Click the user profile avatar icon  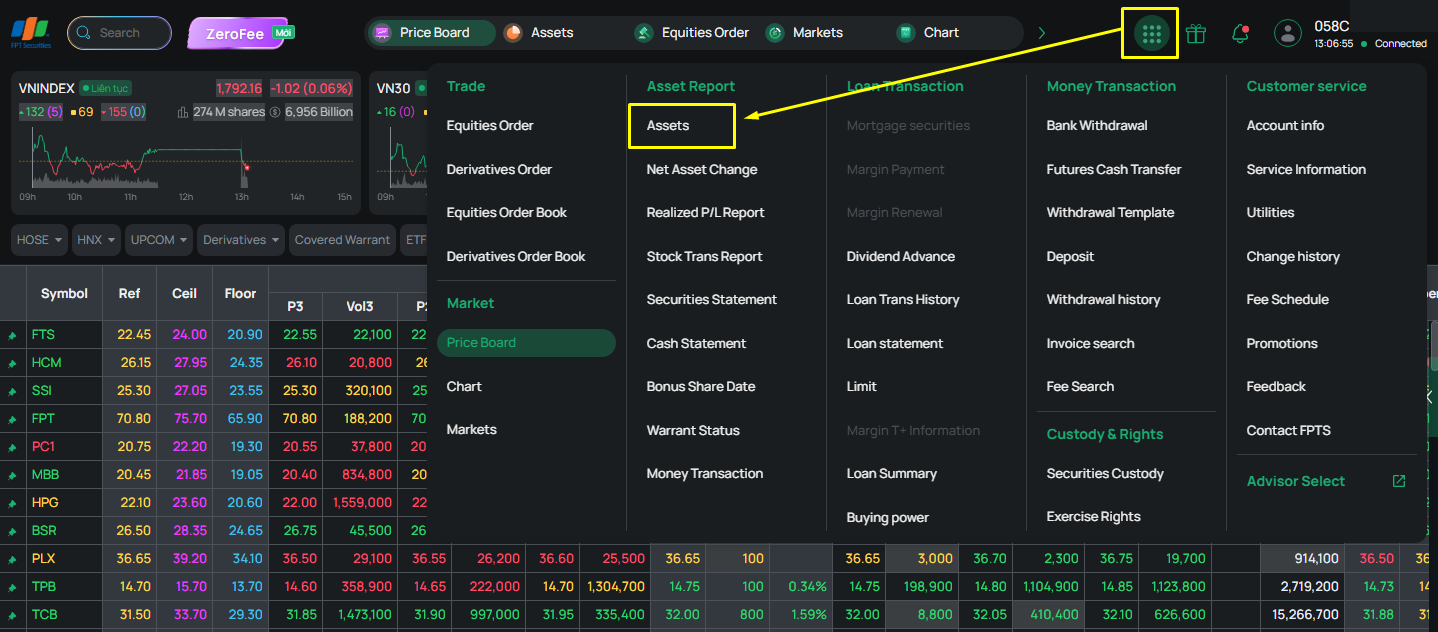point(1288,33)
